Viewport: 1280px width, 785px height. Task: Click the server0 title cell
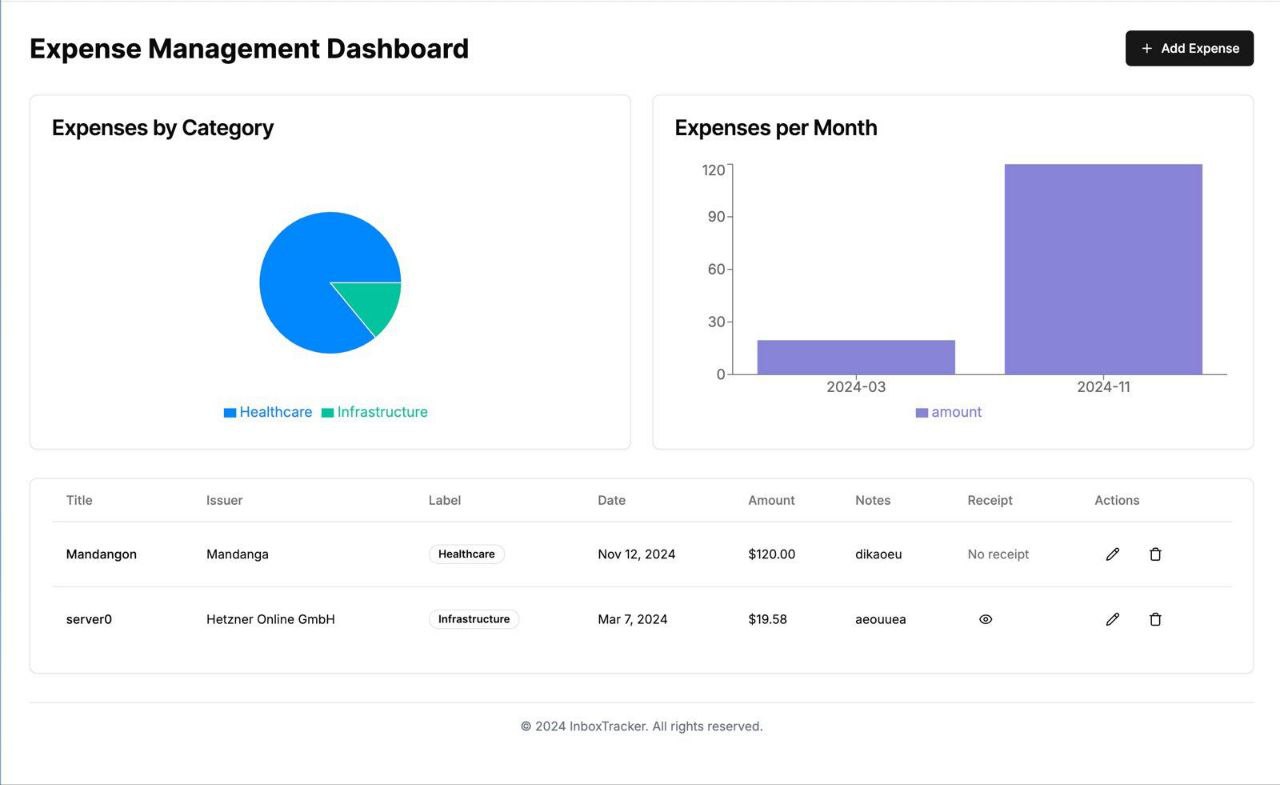[89, 619]
